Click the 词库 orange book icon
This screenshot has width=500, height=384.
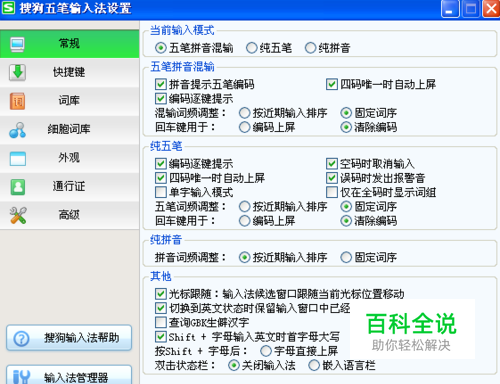click(x=17, y=101)
